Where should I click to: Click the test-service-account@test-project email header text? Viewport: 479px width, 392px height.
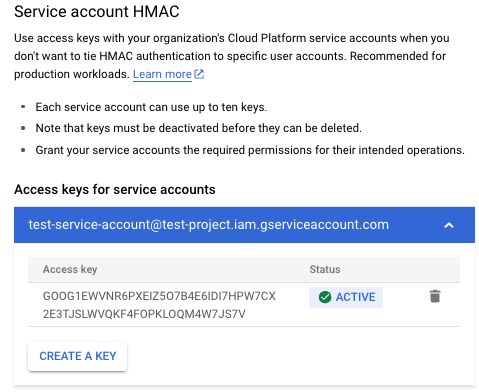click(x=209, y=225)
